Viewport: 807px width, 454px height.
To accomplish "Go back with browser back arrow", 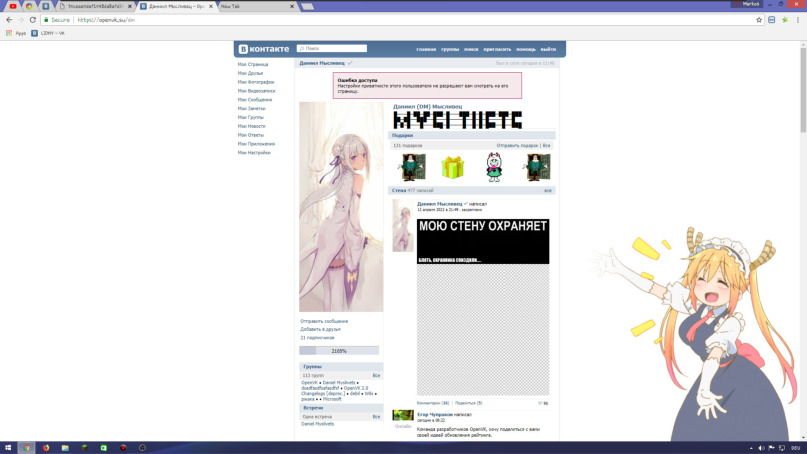I will coord(9,20).
